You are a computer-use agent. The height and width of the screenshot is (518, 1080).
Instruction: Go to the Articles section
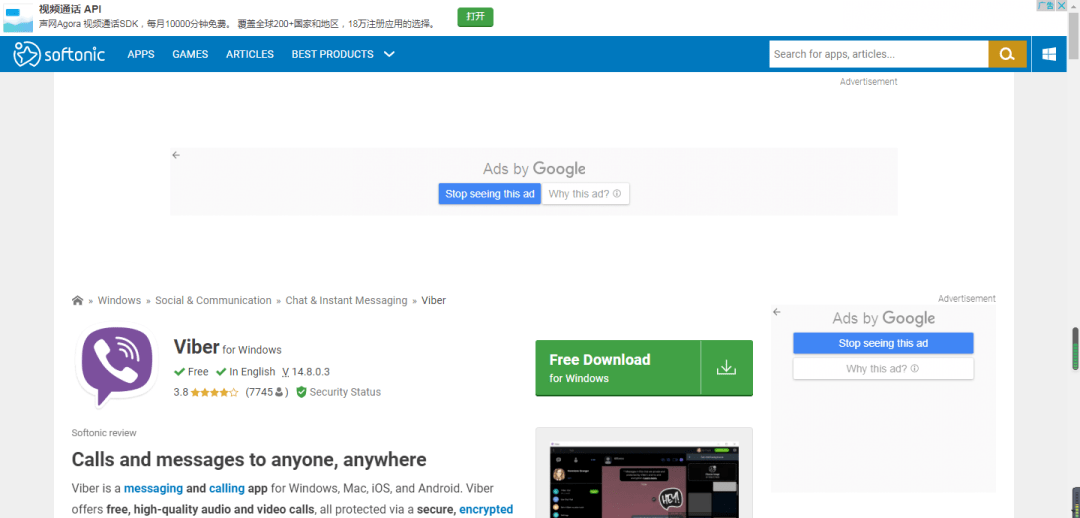pos(250,54)
